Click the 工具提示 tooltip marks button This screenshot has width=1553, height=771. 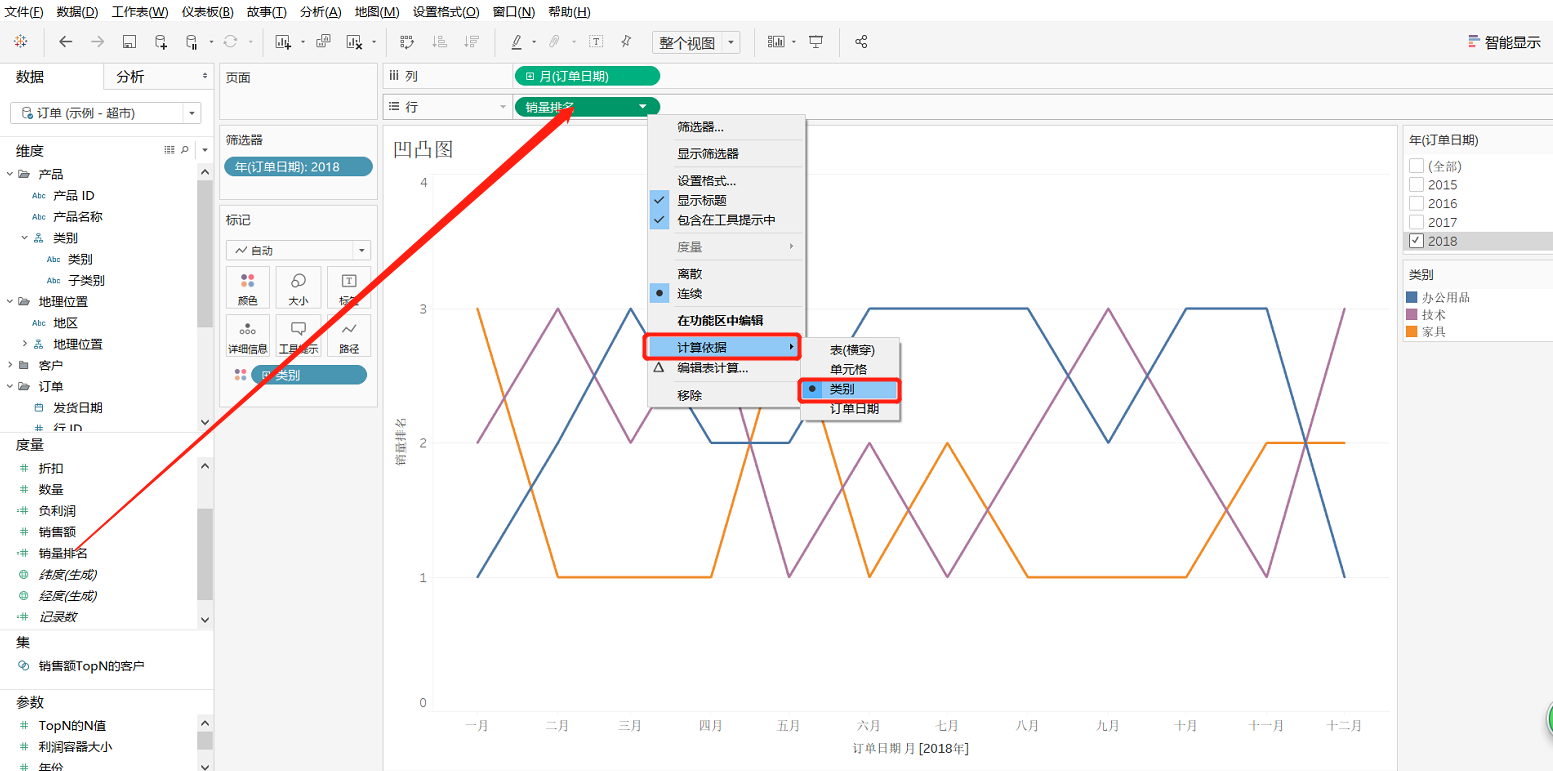tap(298, 336)
